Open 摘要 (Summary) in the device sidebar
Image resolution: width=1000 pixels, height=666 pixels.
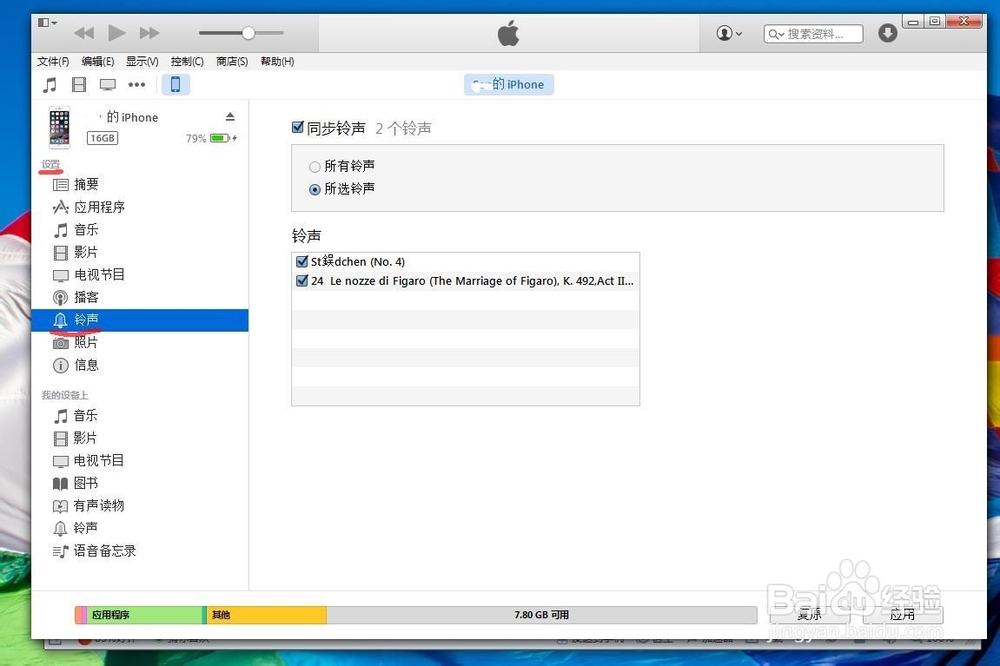(85, 184)
